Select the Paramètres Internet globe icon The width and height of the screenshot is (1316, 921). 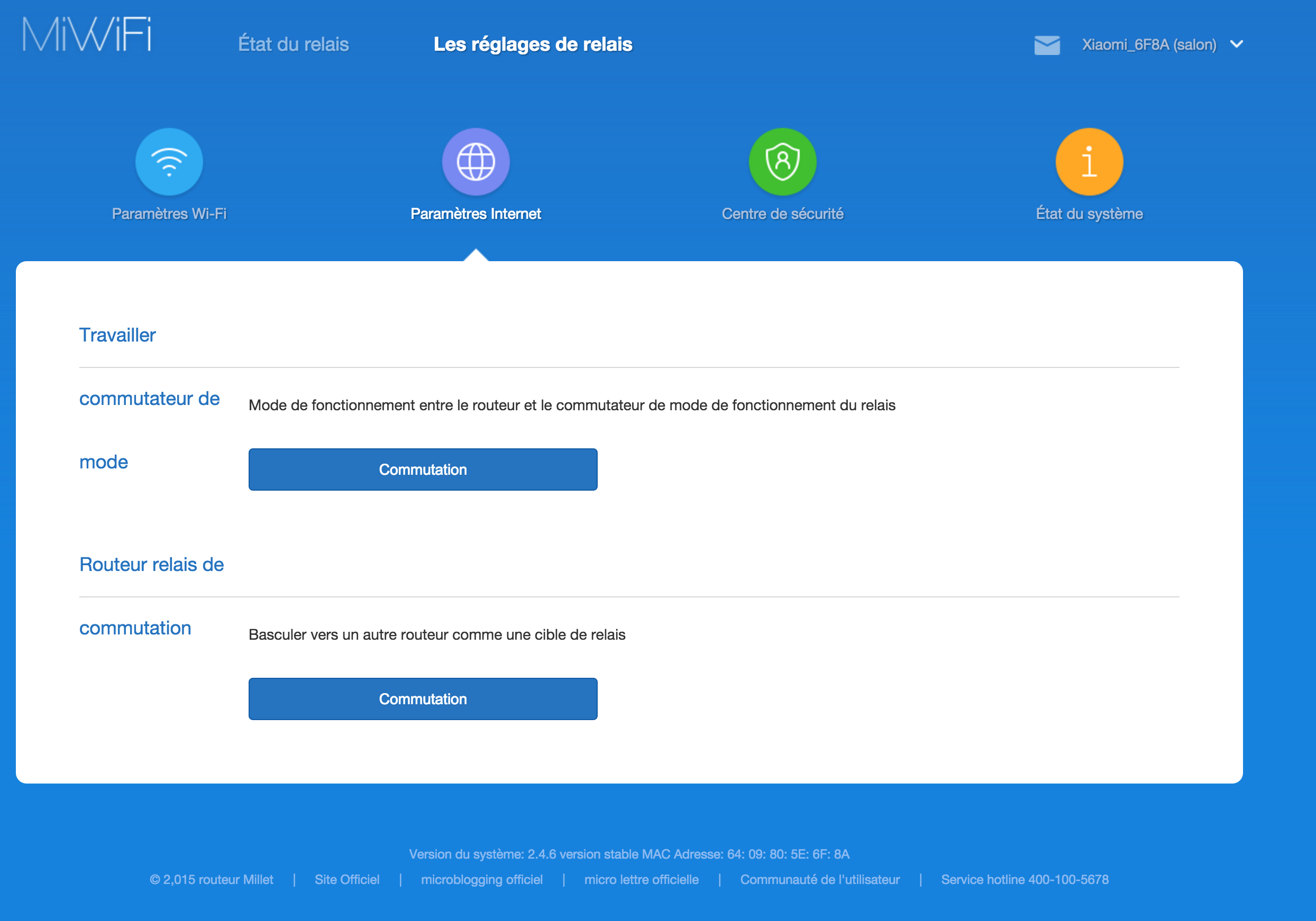pos(476,162)
